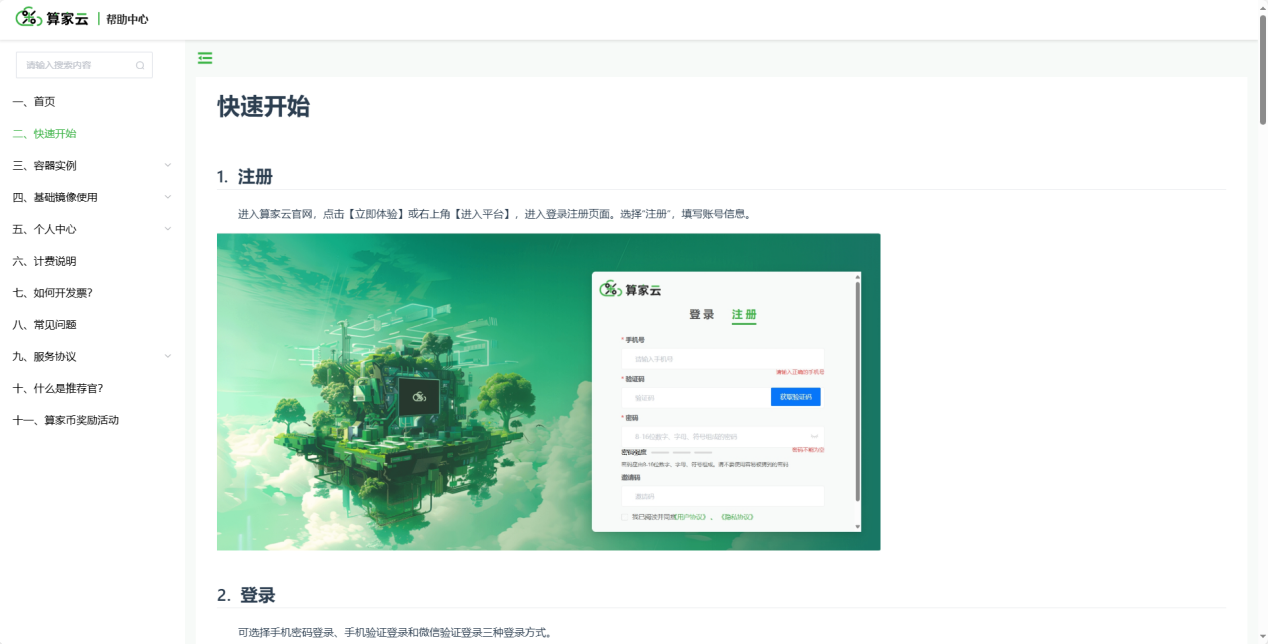Go to 七、如何开发票? page
This screenshot has width=1268, height=644.
[x=52, y=293]
